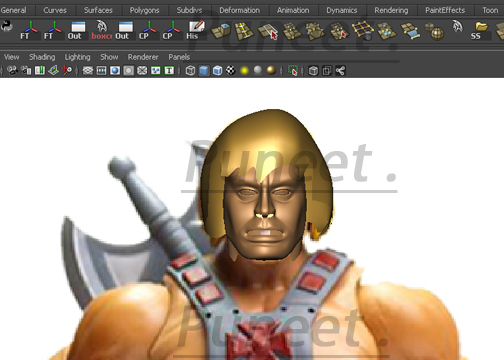Switch to the Rendering shelf tab

(391, 10)
